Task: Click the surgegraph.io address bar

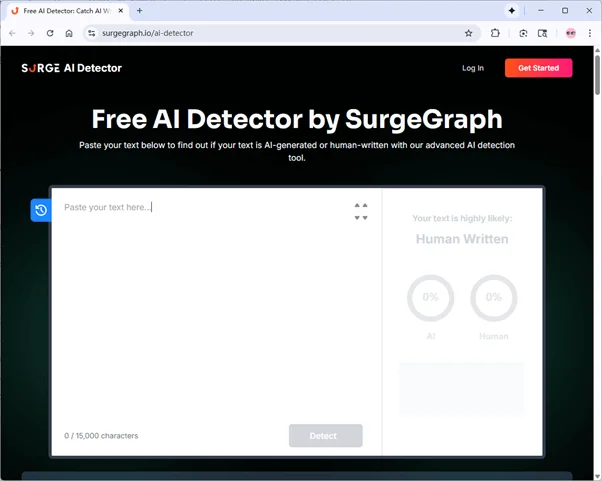Action: 280,33
